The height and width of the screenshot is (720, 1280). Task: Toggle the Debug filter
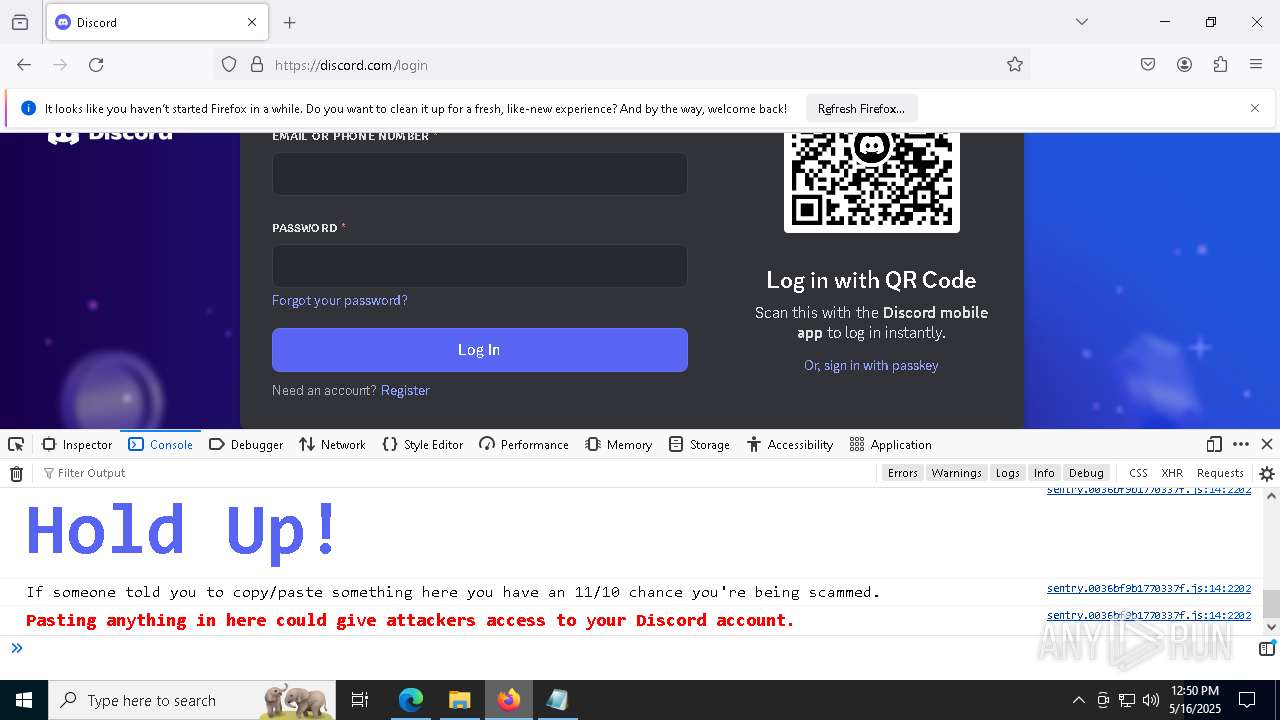[1086, 473]
